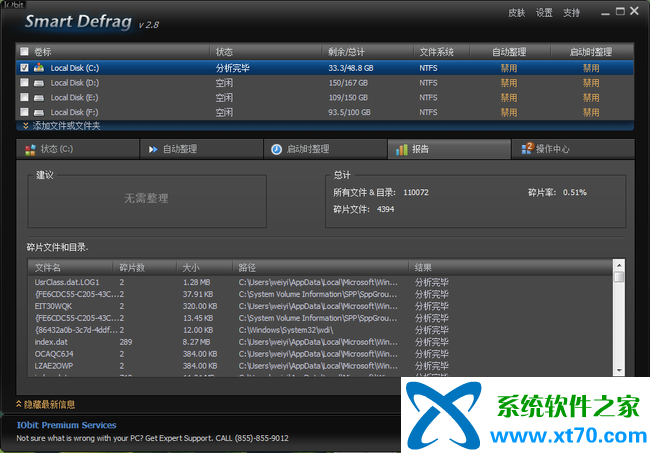The width and height of the screenshot is (650, 453).
Task: Toggle the select-all checkbox in the 卷标 header
Action: tap(24, 51)
